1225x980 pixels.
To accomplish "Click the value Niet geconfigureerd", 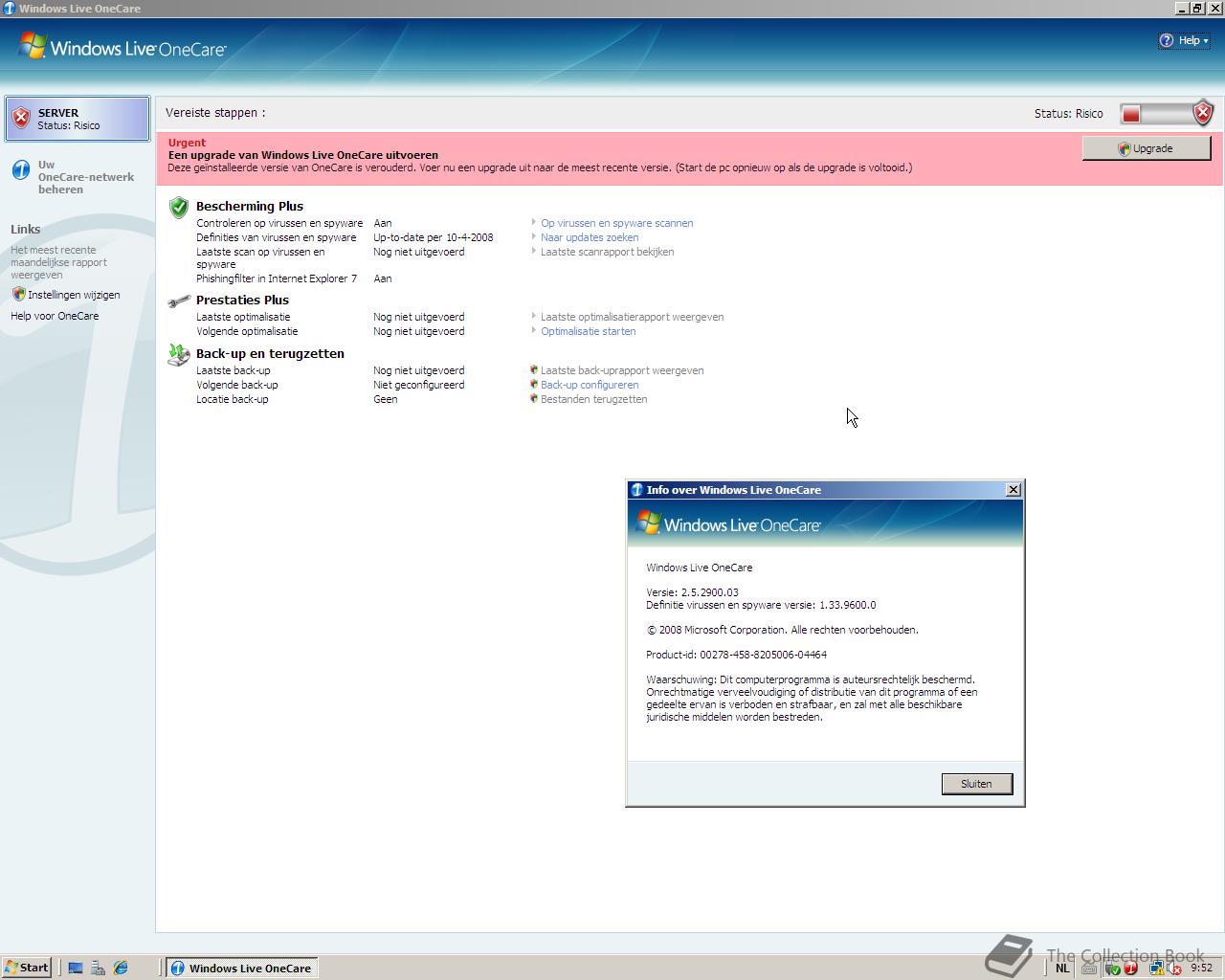I will 418,385.
